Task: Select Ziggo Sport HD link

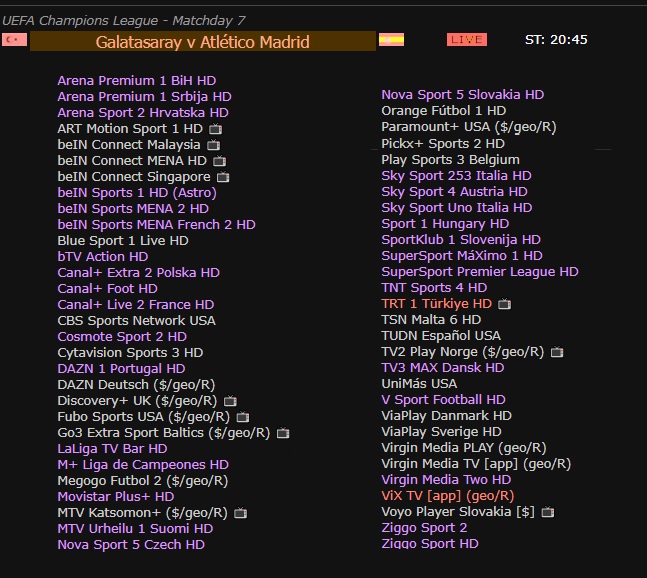Action: (x=430, y=544)
